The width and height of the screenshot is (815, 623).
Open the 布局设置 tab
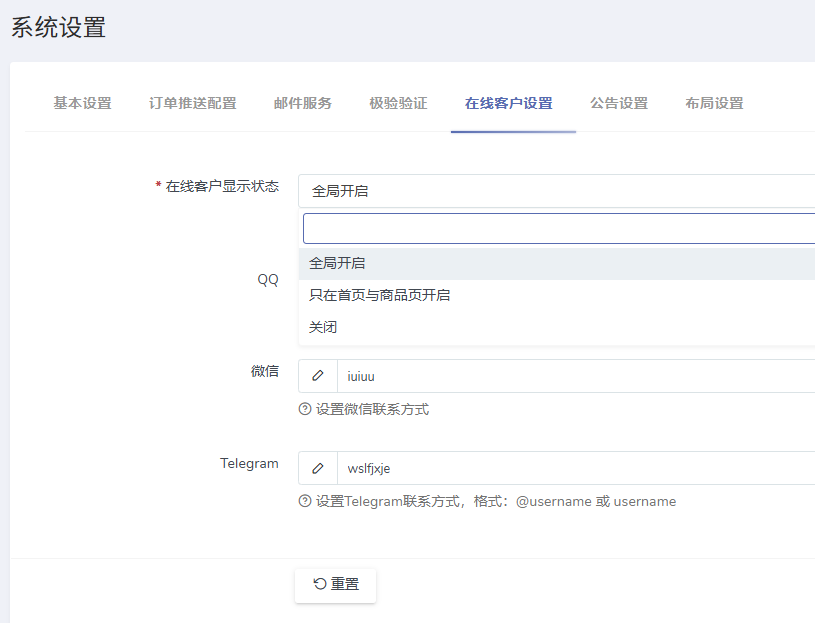point(714,103)
